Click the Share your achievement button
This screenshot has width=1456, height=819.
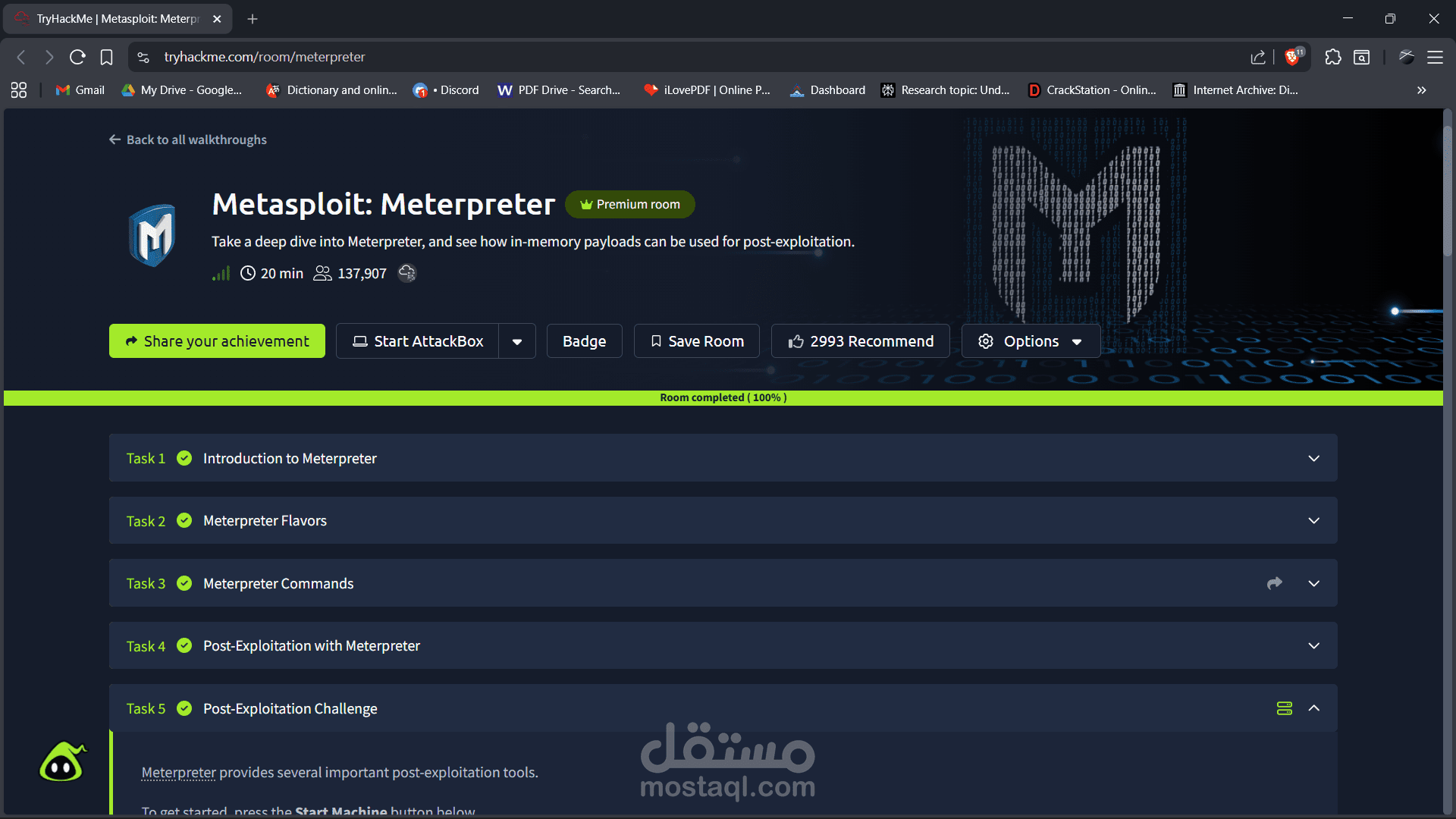pyautogui.click(x=217, y=340)
